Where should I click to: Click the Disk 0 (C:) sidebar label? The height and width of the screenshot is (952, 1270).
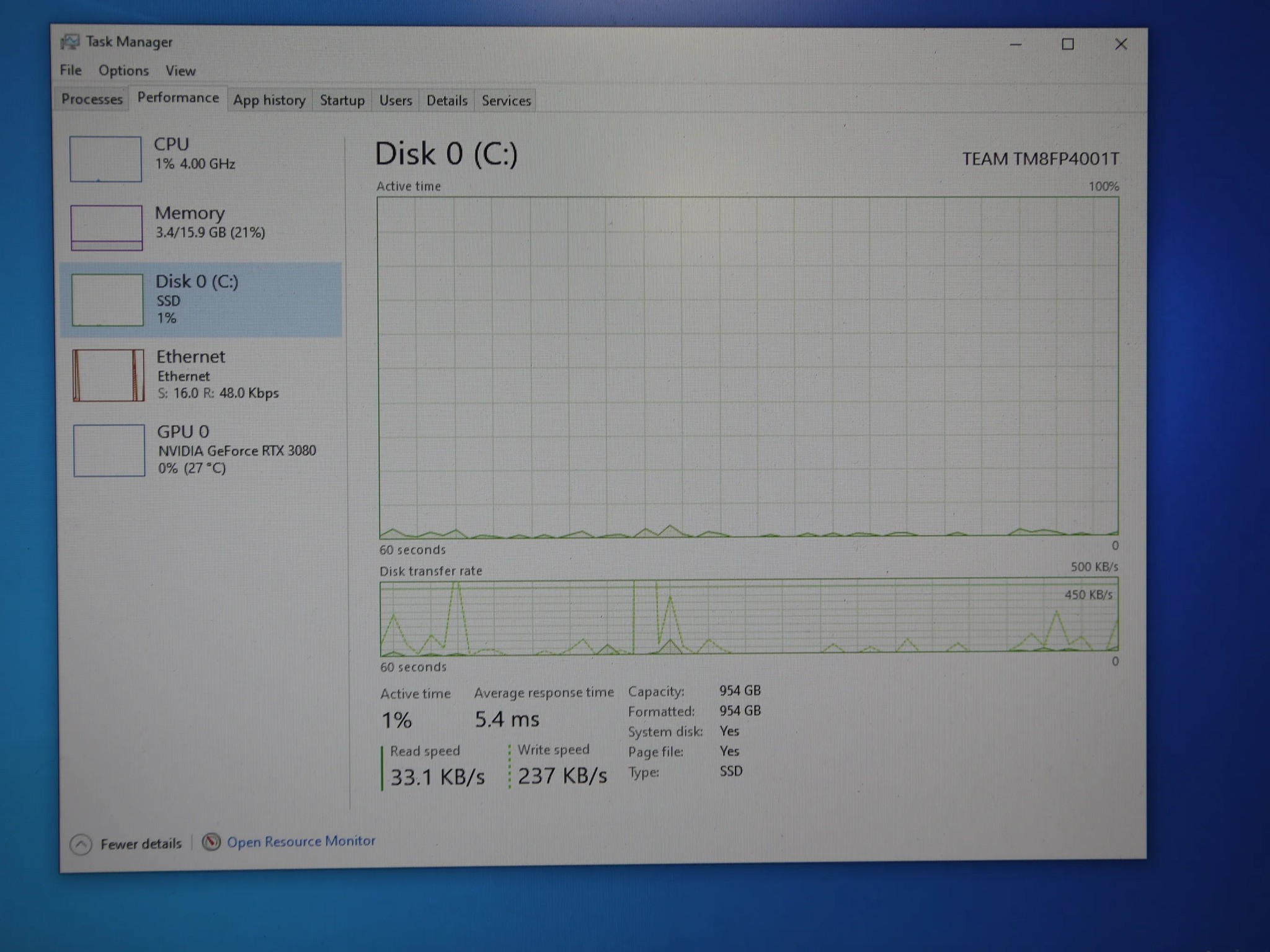click(x=197, y=281)
